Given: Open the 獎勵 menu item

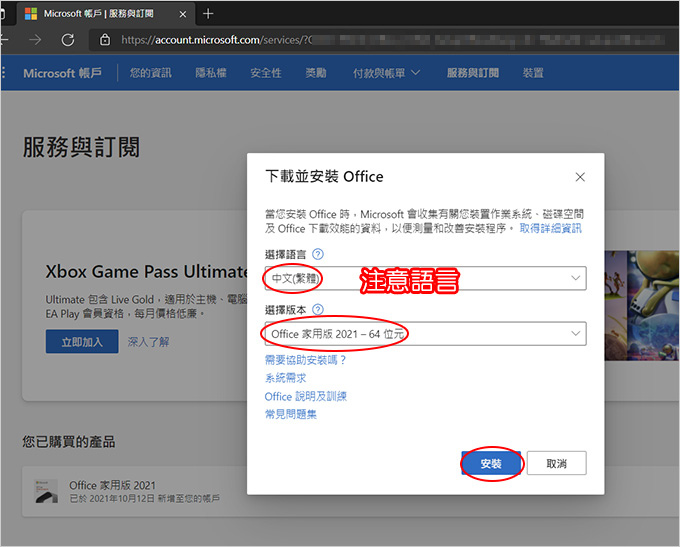Looking at the screenshot, I should tap(316, 73).
